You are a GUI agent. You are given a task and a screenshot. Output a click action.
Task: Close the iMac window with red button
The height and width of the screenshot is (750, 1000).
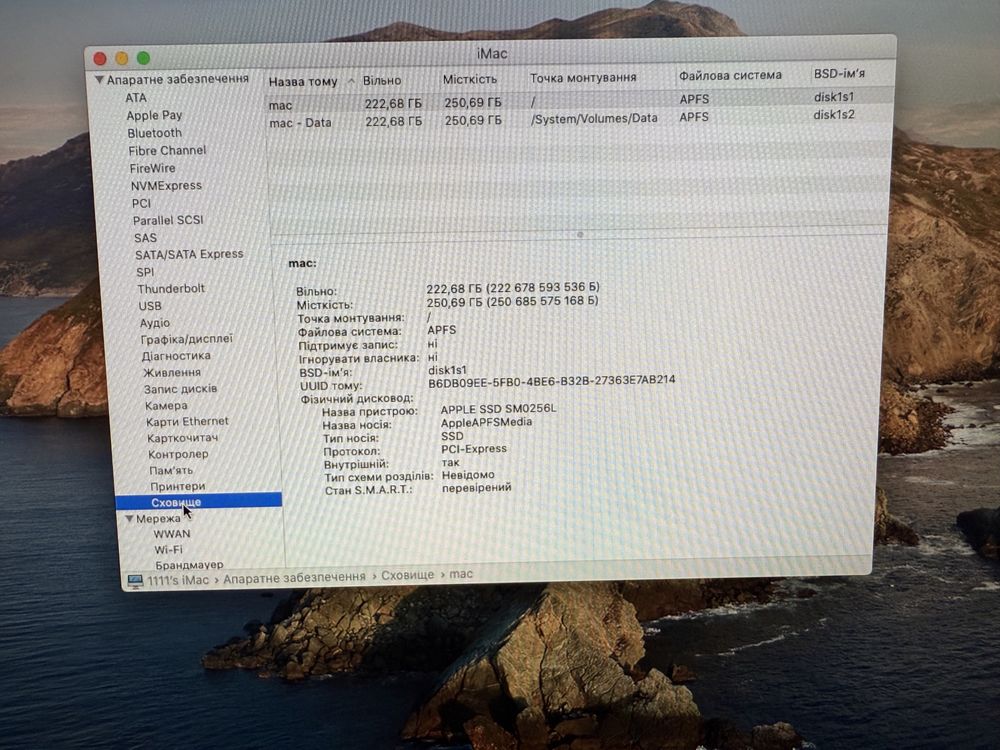tap(99, 59)
